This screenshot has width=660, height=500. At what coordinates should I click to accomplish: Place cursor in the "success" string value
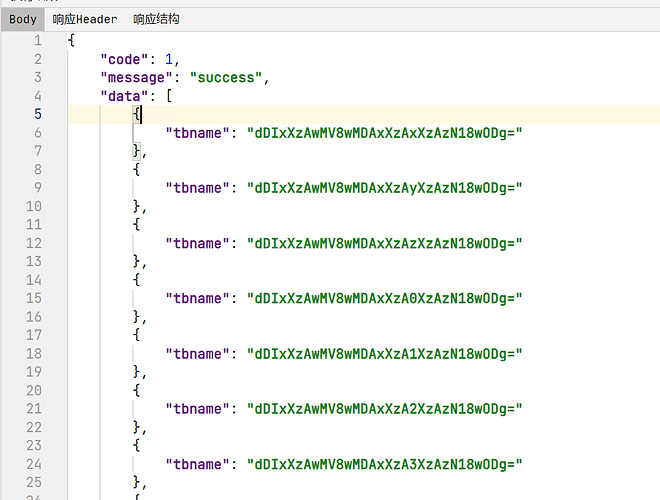coord(229,77)
